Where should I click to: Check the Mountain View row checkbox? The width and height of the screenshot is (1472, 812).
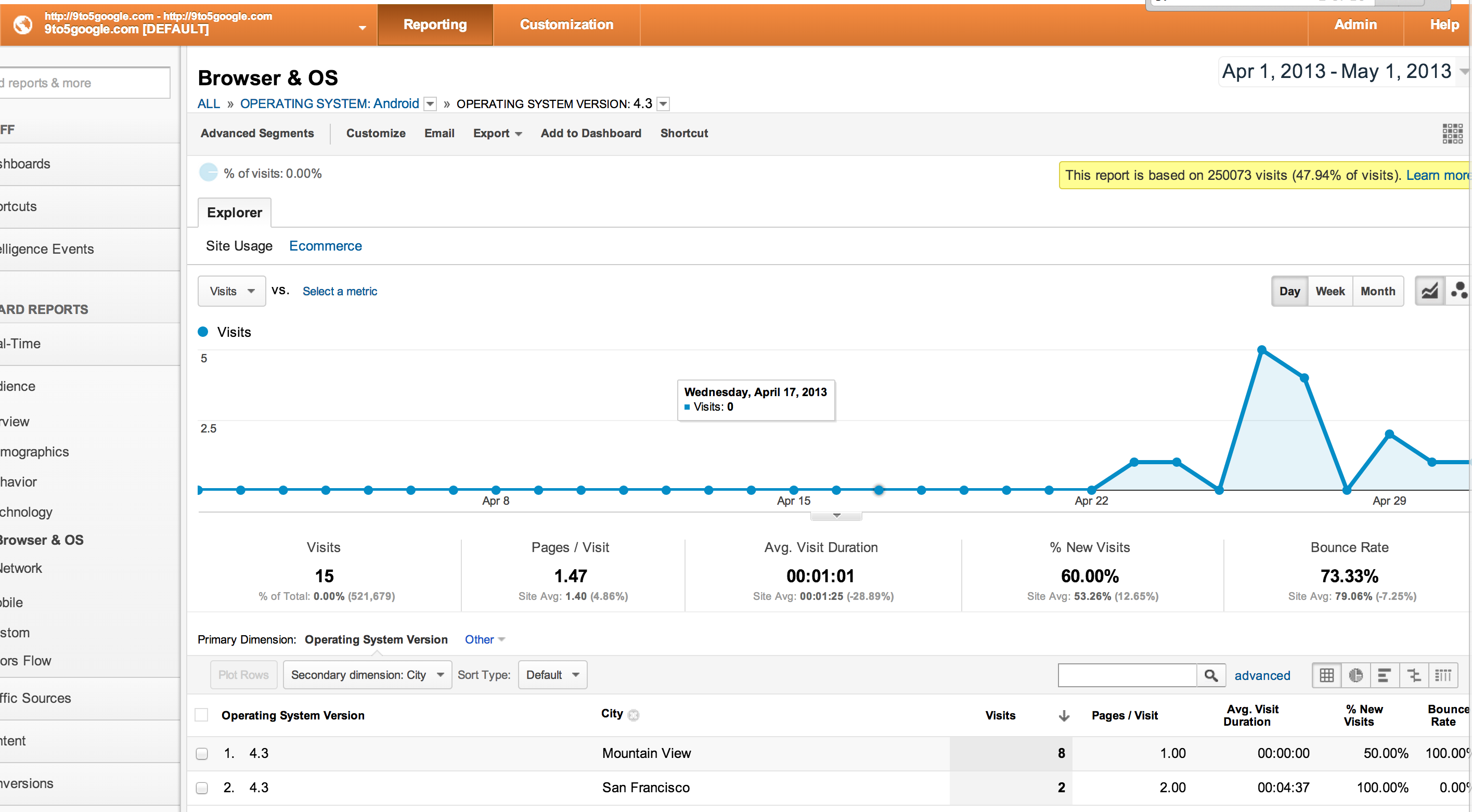click(x=202, y=753)
